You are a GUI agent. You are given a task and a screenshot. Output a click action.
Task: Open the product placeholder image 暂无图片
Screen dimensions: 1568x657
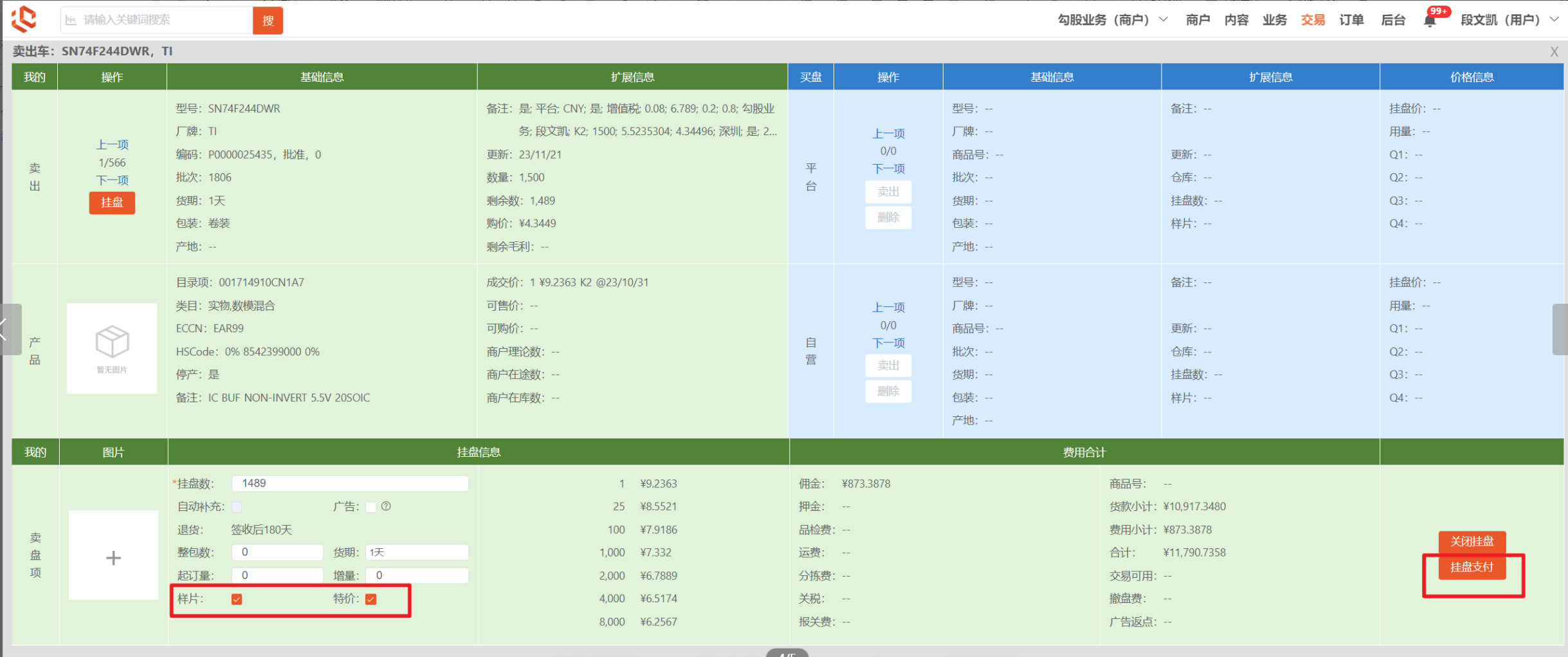(x=112, y=348)
